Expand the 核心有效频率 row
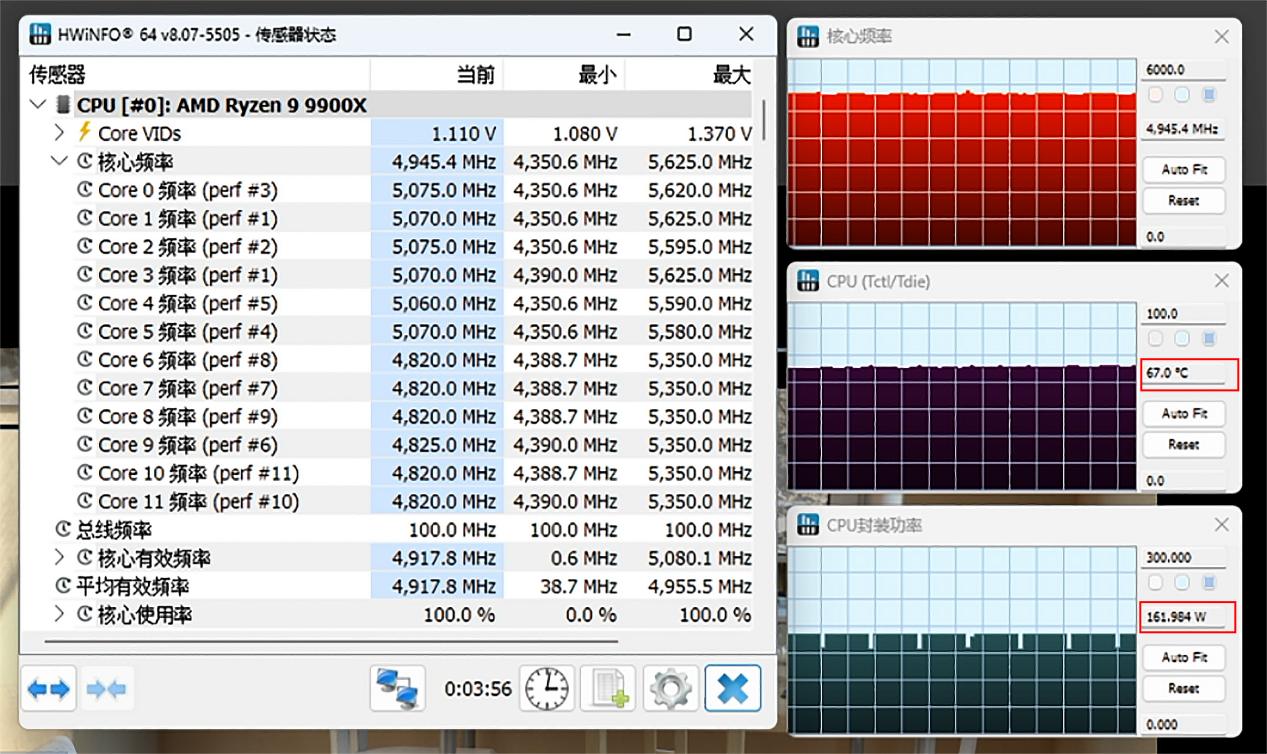The image size is (1267, 754). tap(59, 557)
